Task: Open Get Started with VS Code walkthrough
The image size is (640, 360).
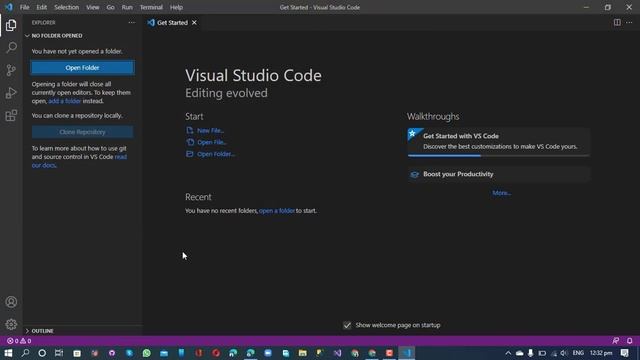Action: click(499, 141)
